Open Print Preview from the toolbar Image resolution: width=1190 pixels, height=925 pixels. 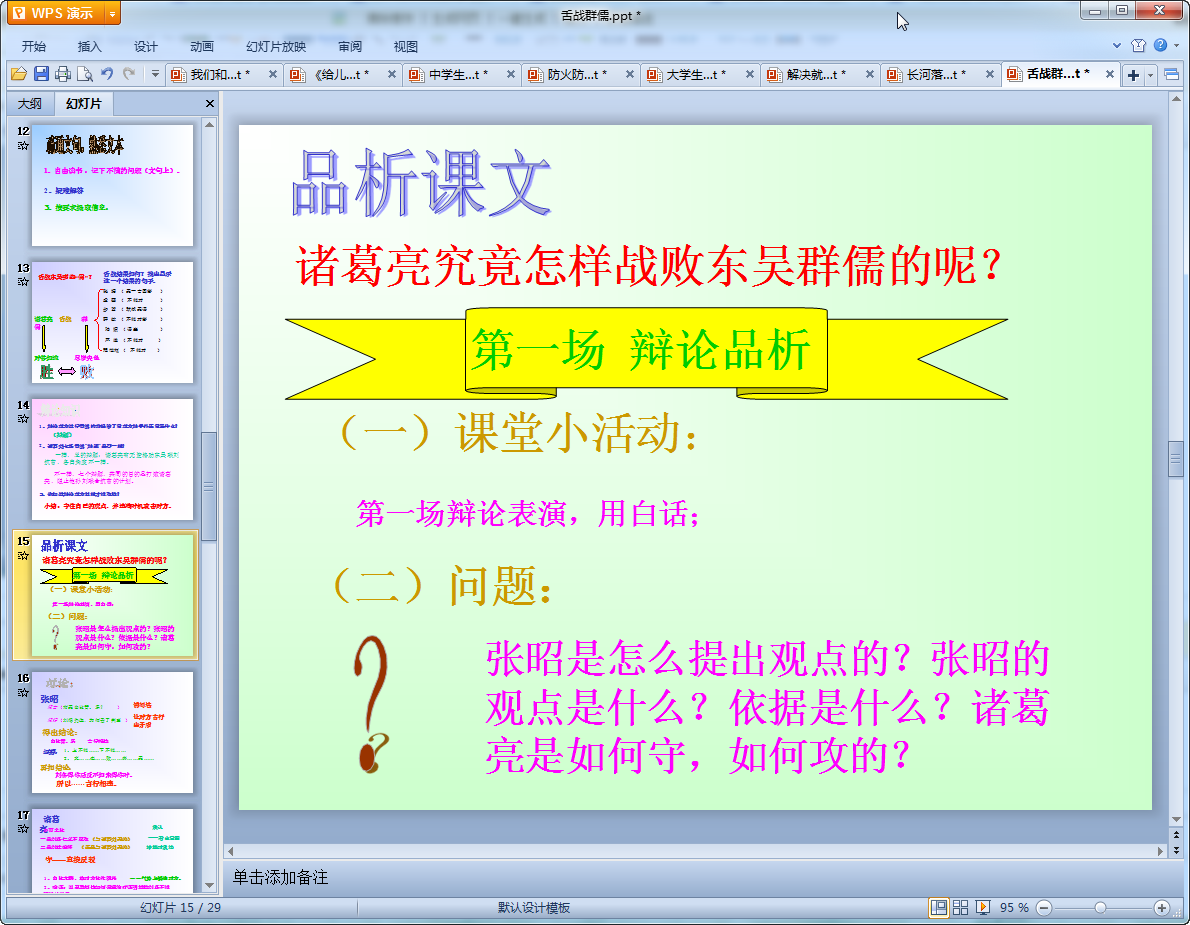click(x=84, y=74)
